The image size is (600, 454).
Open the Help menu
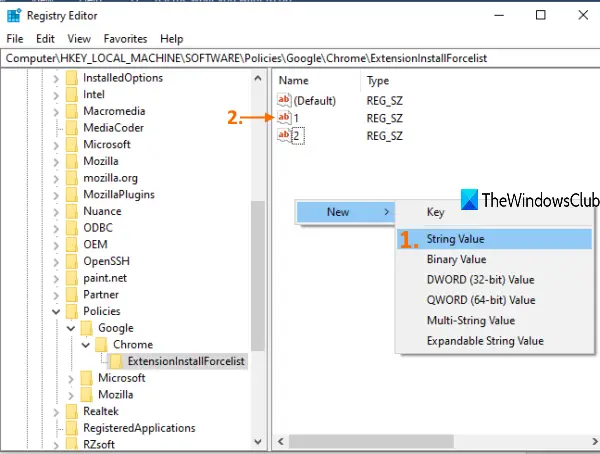(171, 39)
